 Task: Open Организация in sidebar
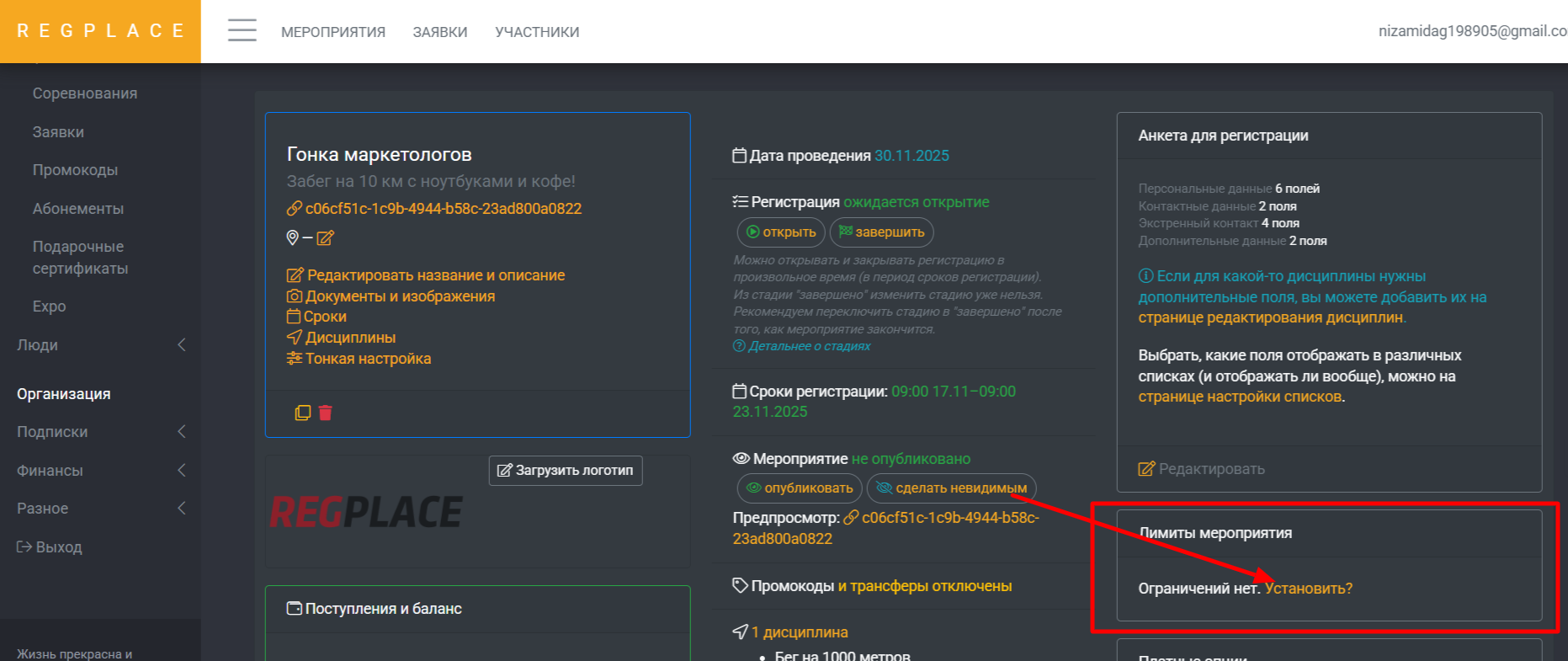click(64, 394)
